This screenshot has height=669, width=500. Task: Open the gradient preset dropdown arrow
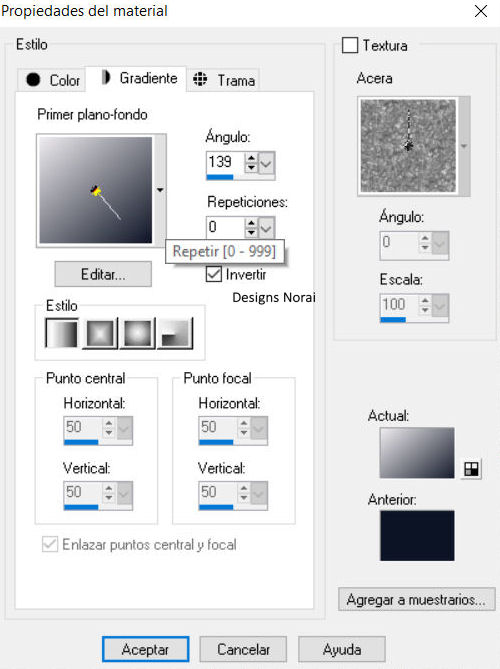[x=160, y=190]
